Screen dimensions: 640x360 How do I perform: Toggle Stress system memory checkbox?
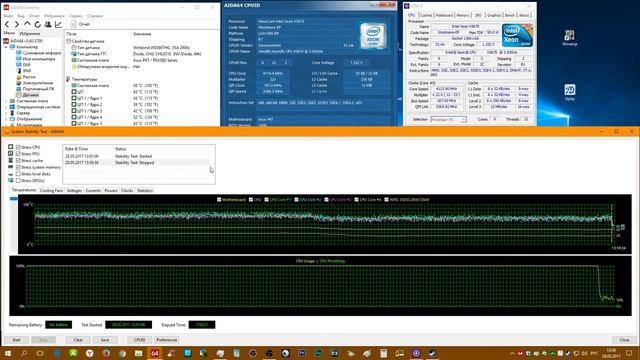18,167
